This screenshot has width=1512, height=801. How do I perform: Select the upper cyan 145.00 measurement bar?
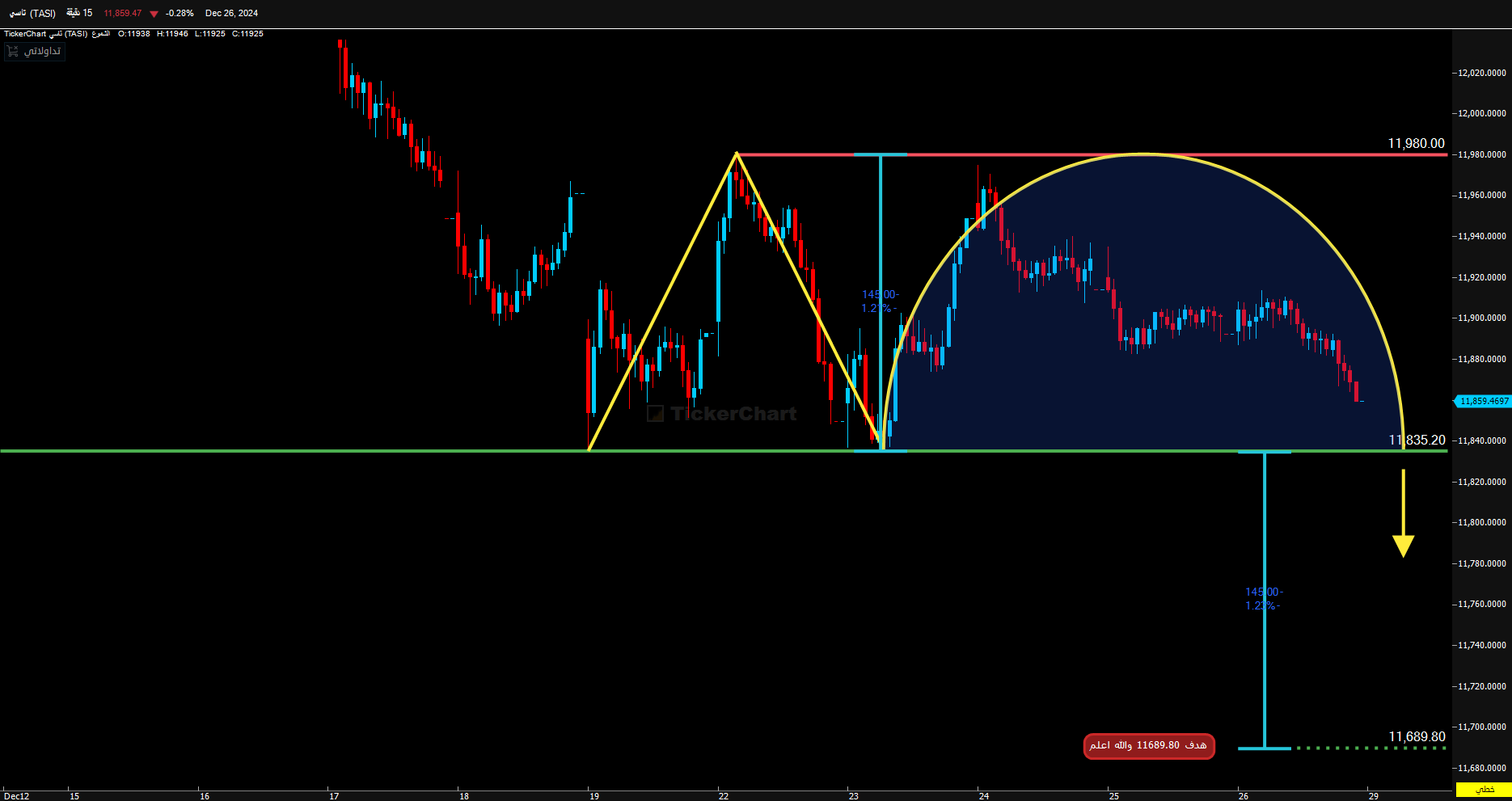[881, 302]
